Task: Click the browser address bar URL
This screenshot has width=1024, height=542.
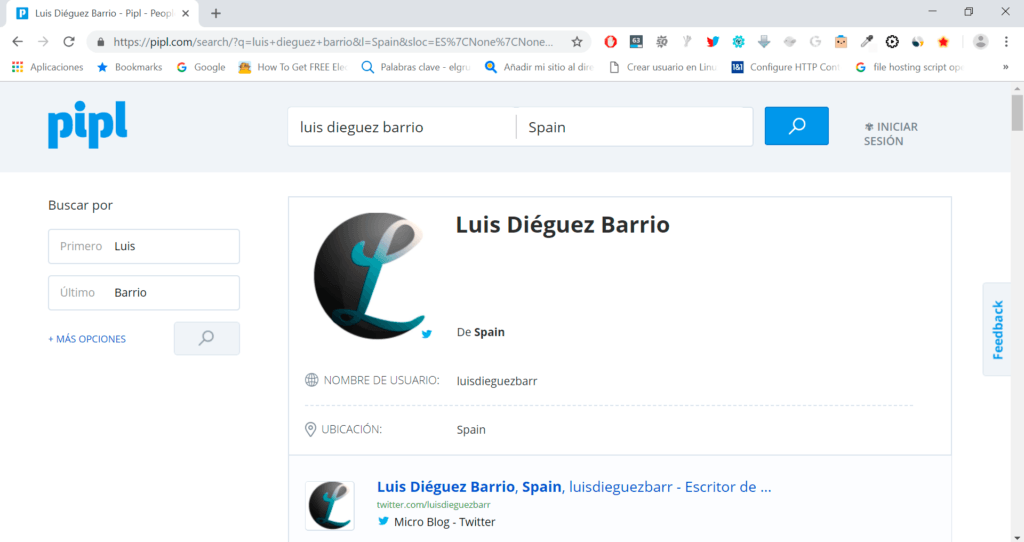Action: click(x=333, y=42)
